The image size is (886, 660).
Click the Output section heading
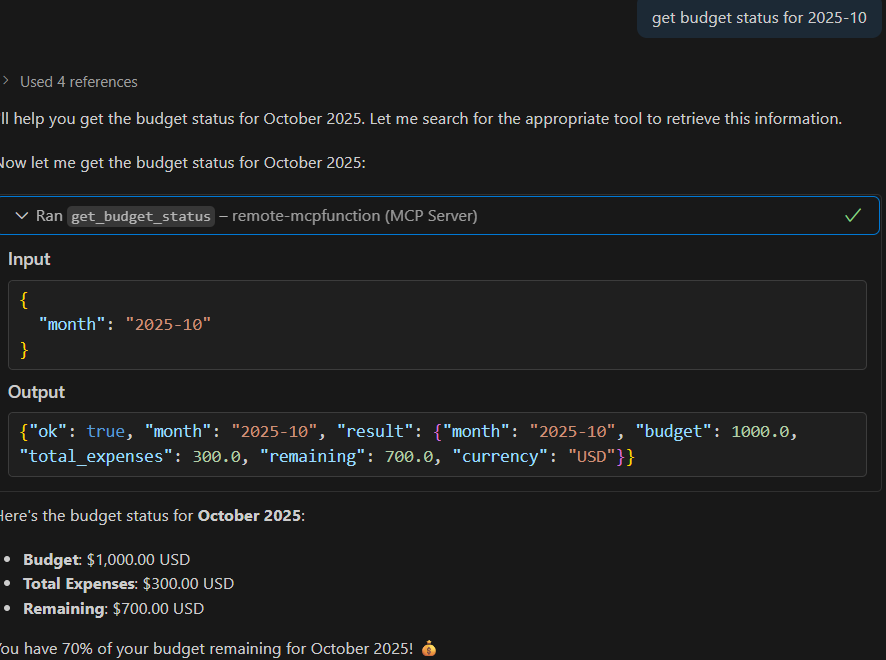(36, 392)
